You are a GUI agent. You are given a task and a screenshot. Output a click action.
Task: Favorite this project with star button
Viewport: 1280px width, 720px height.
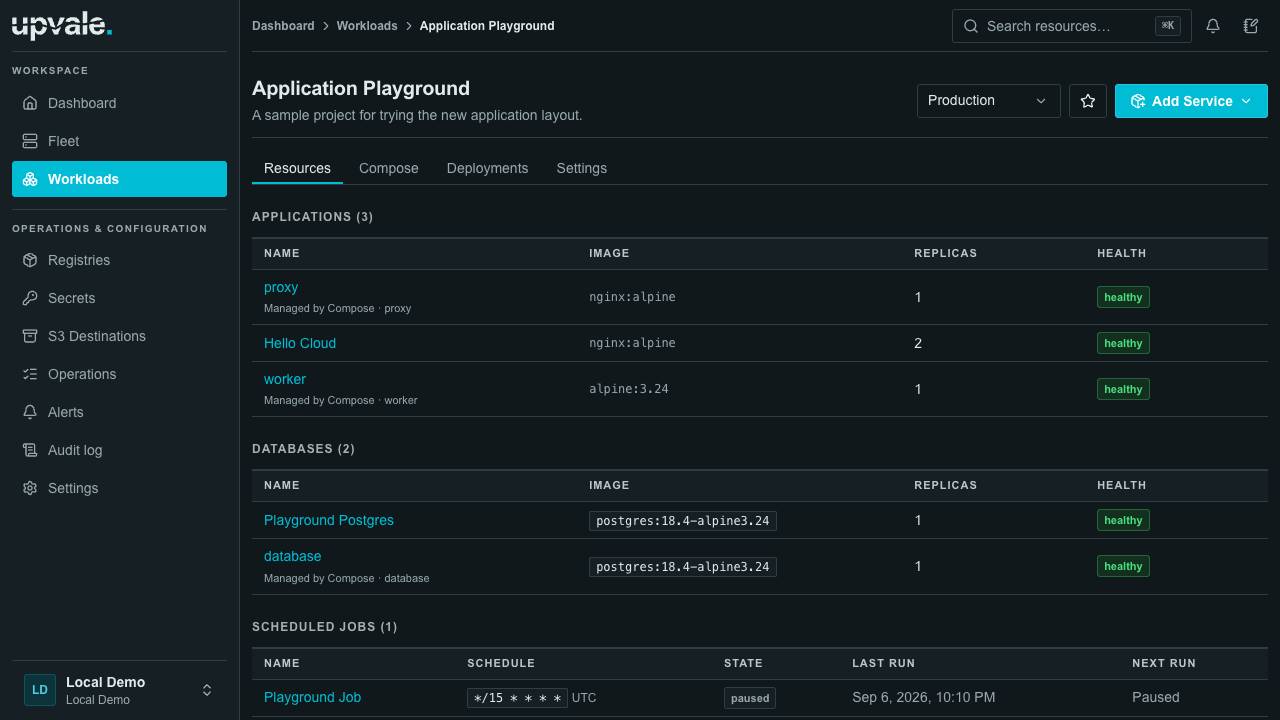click(x=1088, y=101)
